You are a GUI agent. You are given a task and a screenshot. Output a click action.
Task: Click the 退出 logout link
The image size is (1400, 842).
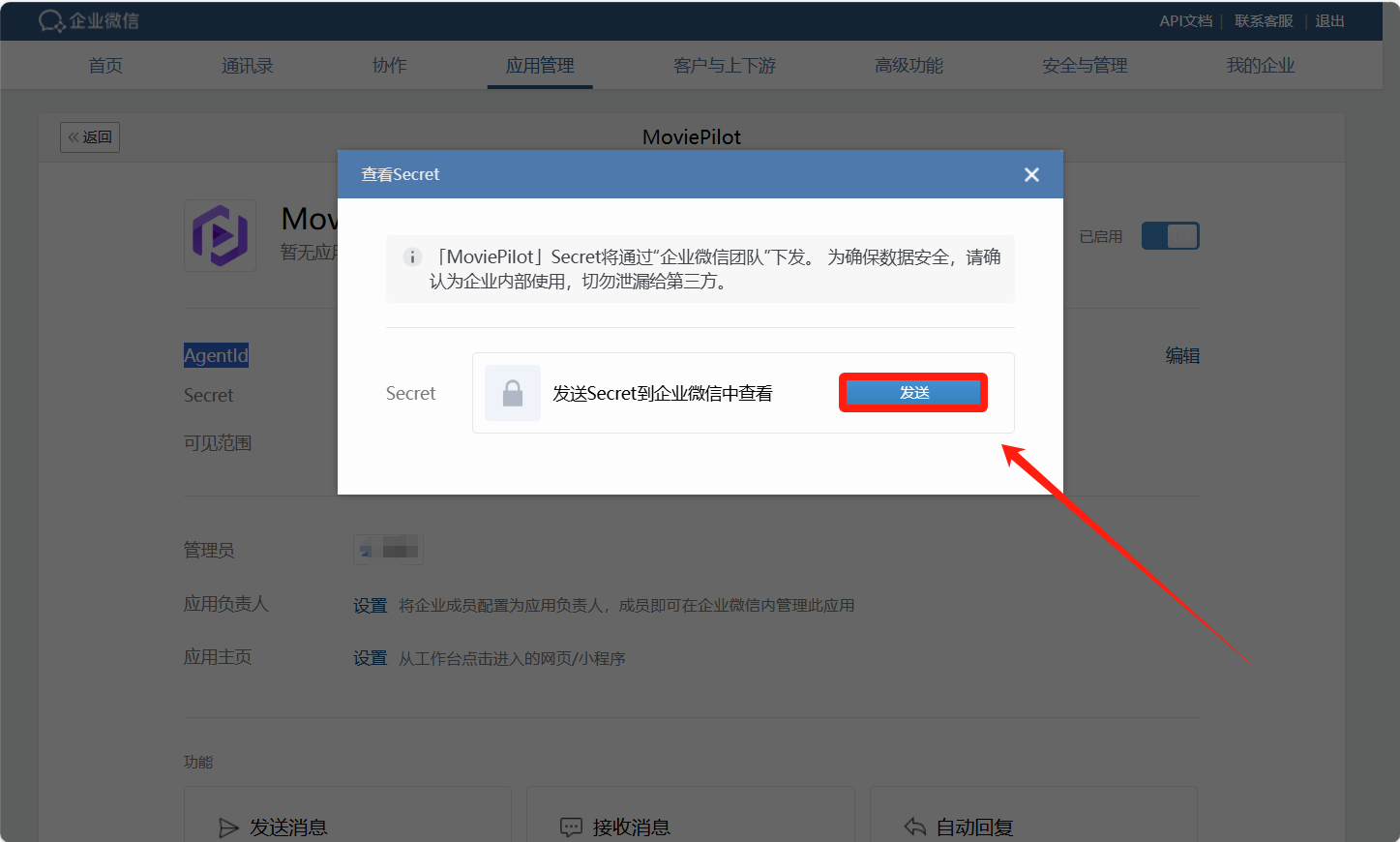click(1329, 21)
